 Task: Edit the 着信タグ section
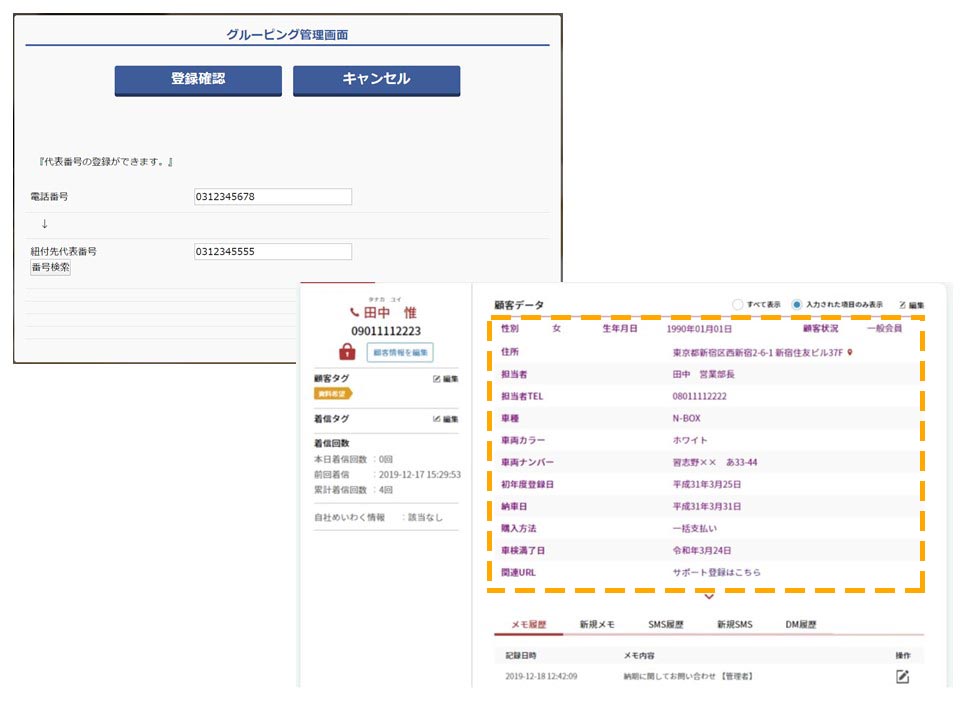tap(446, 419)
